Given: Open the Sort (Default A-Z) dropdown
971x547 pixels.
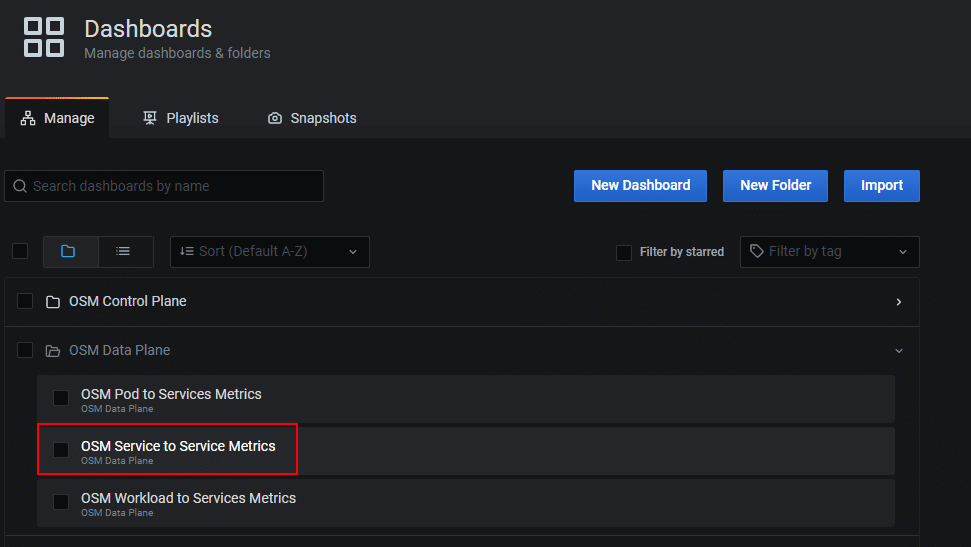Looking at the screenshot, I should click(269, 252).
